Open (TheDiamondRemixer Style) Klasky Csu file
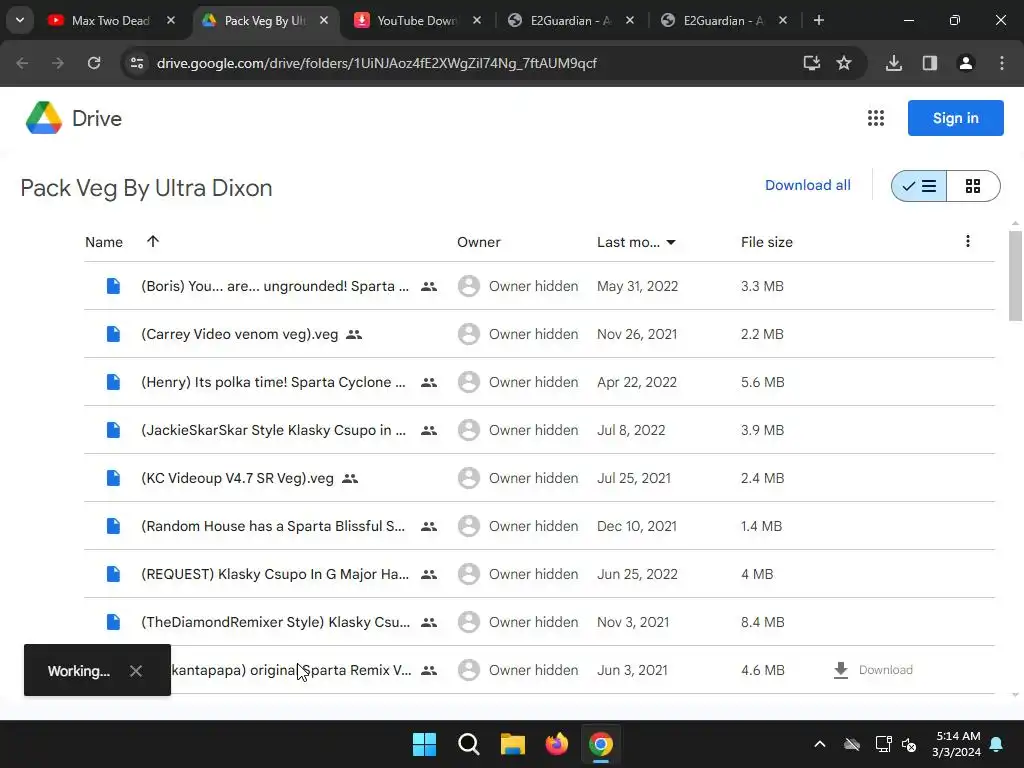This screenshot has height=768, width=1024. point(276,622)
